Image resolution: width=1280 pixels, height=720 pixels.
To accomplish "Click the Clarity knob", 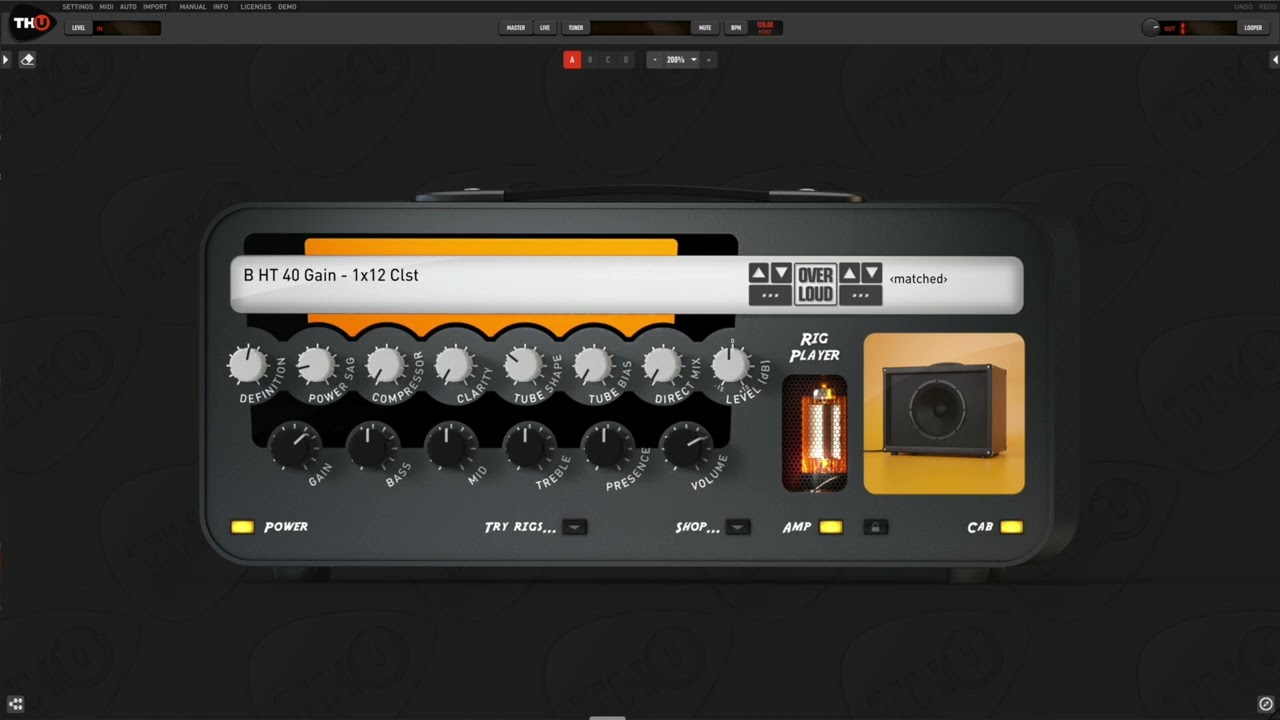I will 454,366.
